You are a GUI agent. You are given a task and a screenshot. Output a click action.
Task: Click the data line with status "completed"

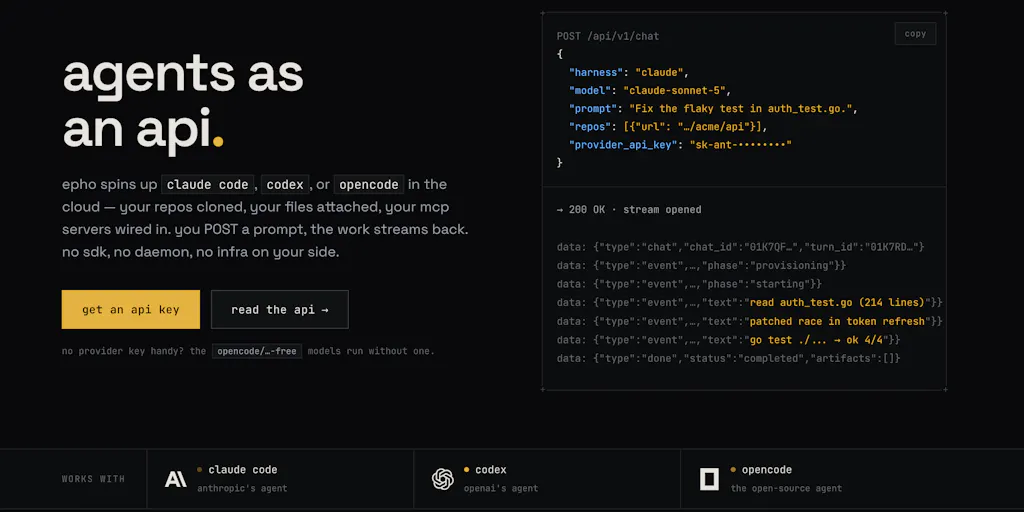pos(728,358)
